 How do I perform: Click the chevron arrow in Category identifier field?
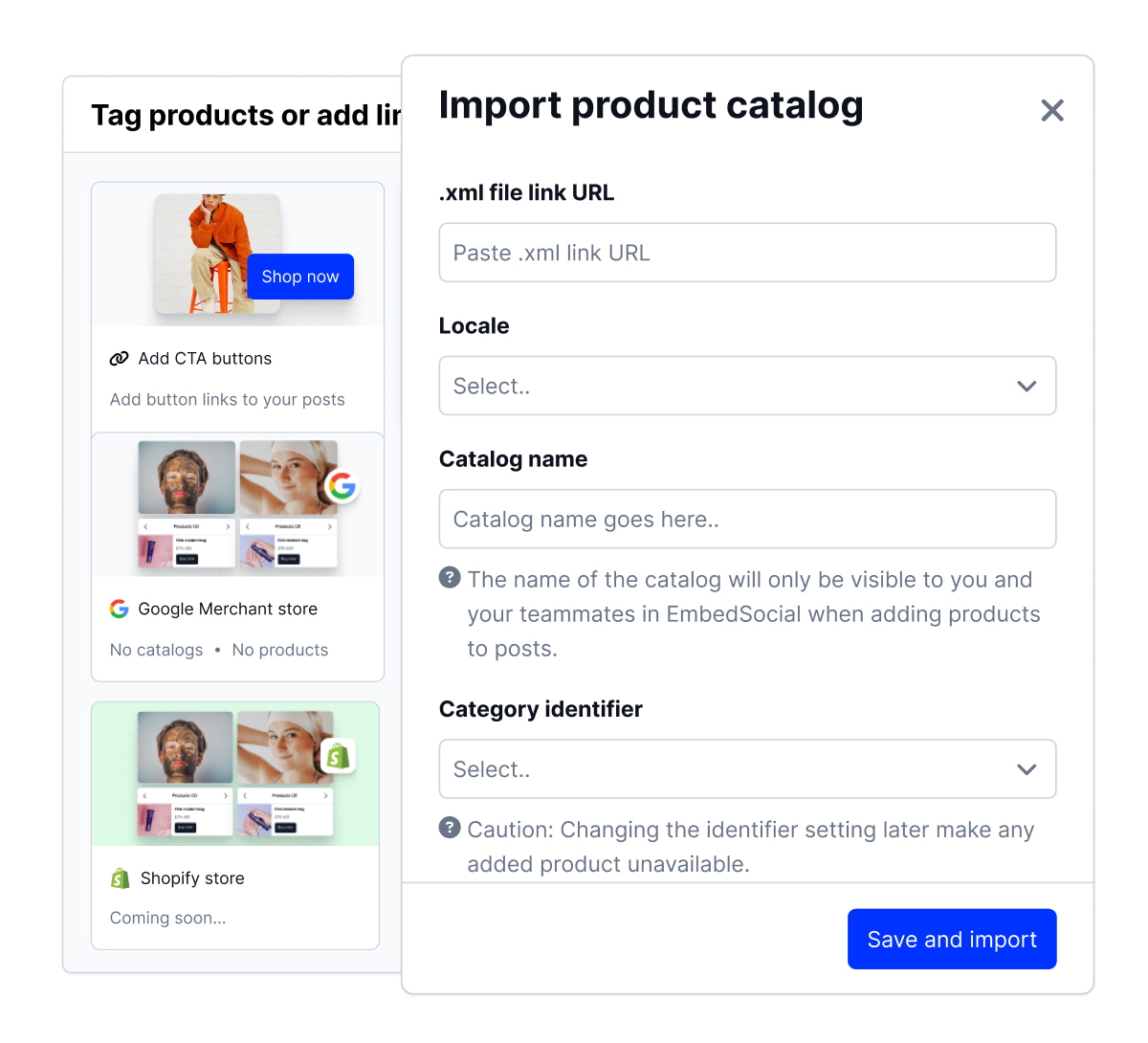(1027, 769)
